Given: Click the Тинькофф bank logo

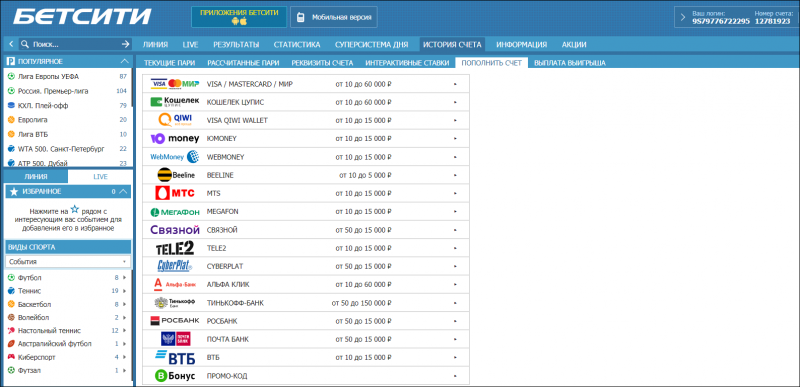Looking at the screenshot, I should pyautogui.click(x=175, y=303).
